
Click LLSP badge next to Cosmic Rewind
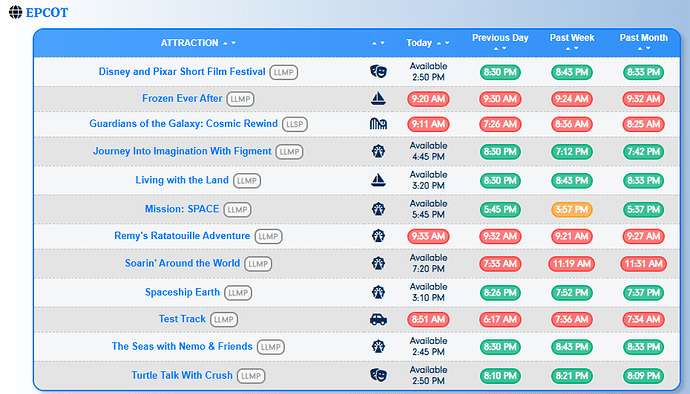[x=295, y=124]
